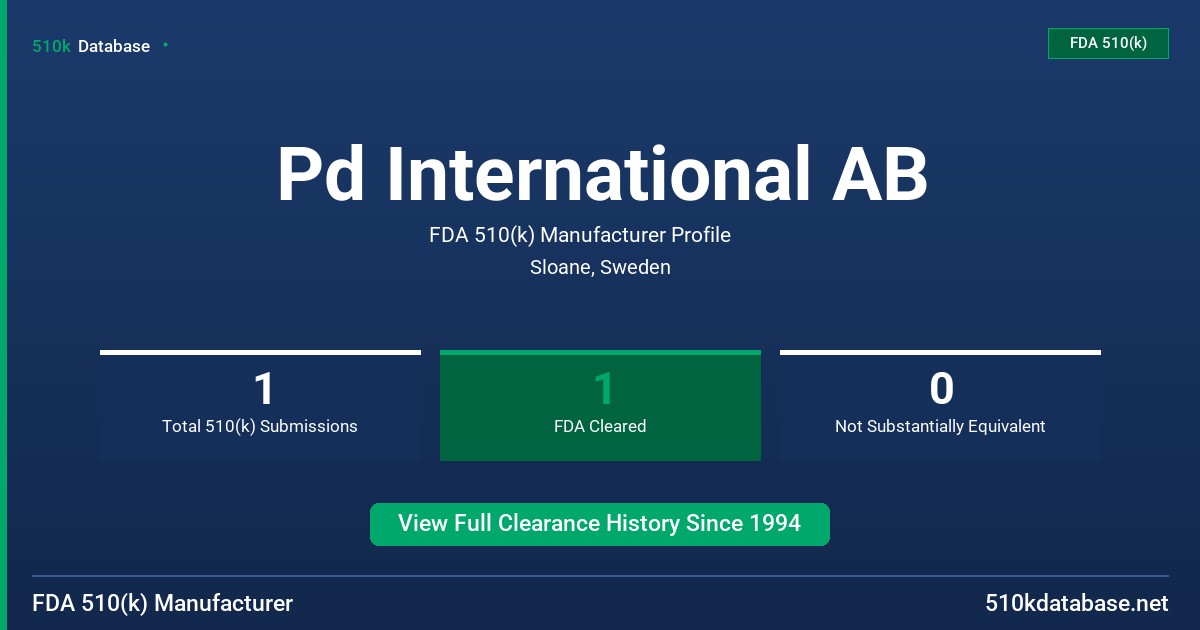Open the 510kdatabase.net footer link

1077,604
